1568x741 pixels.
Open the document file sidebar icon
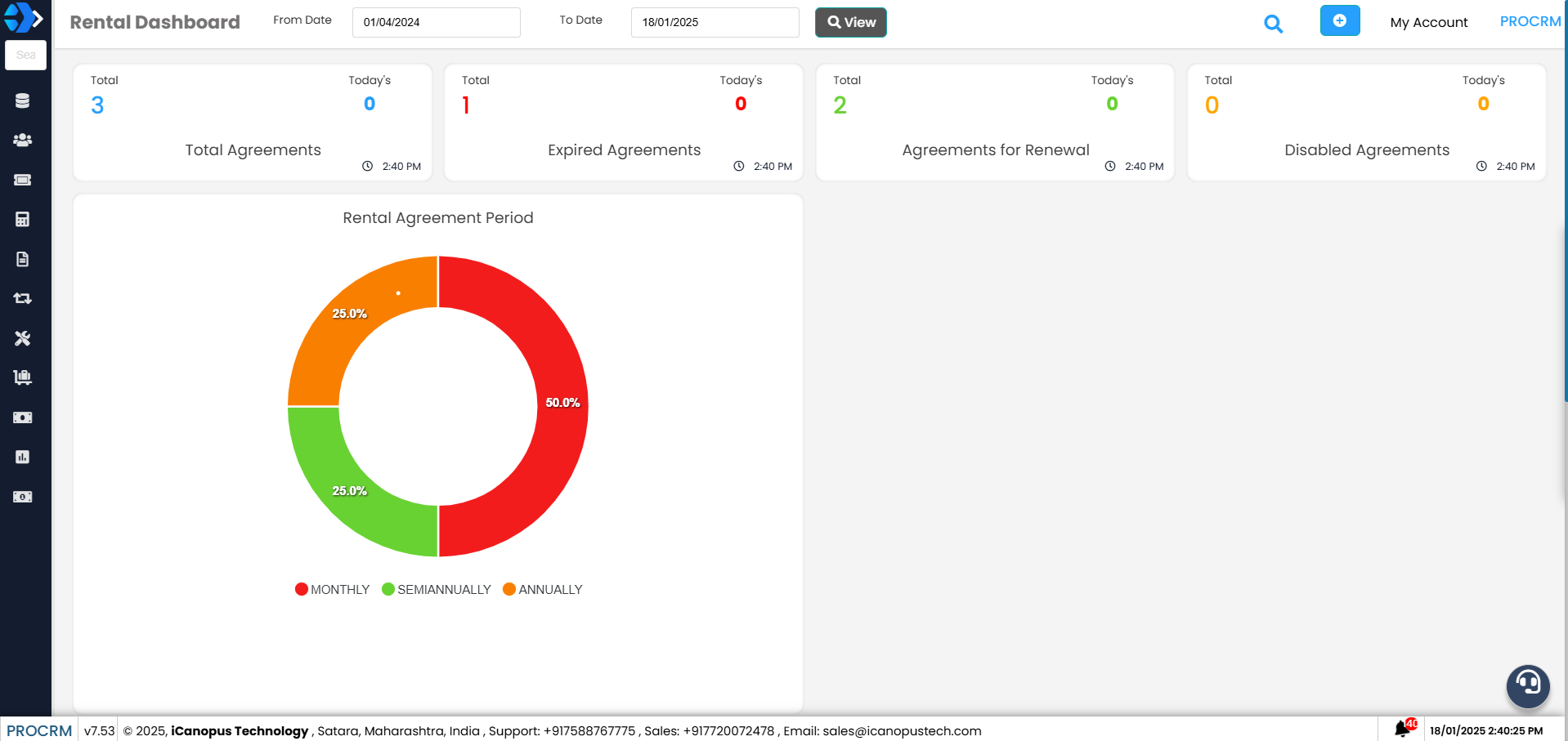click(22, 259)
